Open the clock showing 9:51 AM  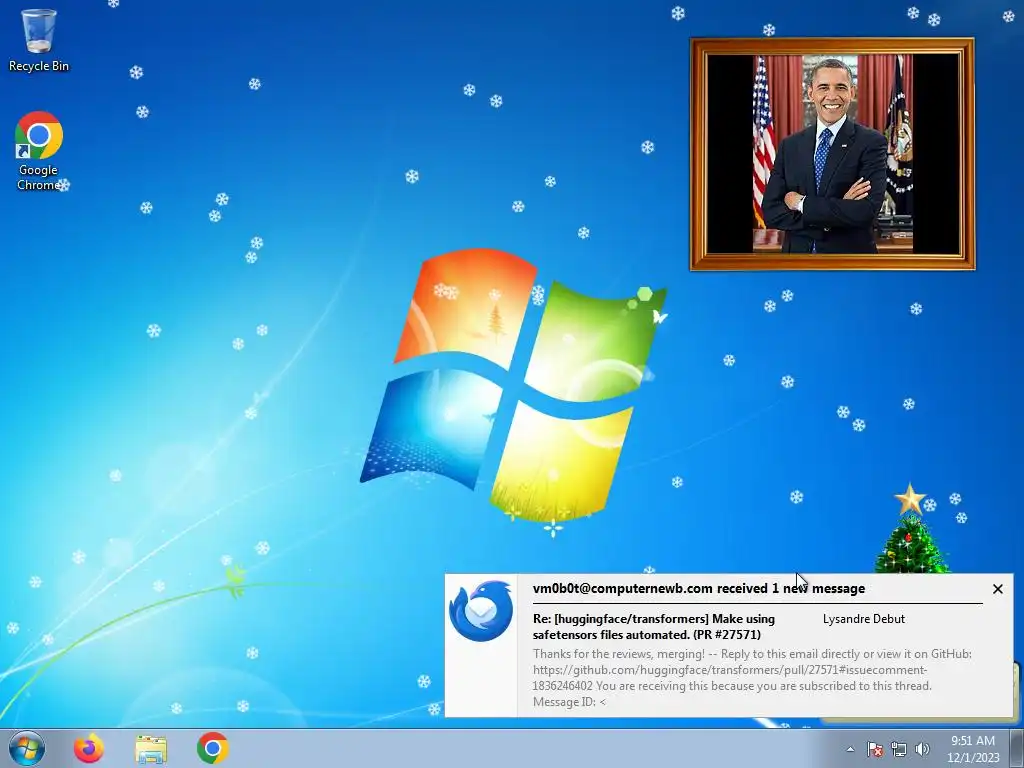click(973, 749)
